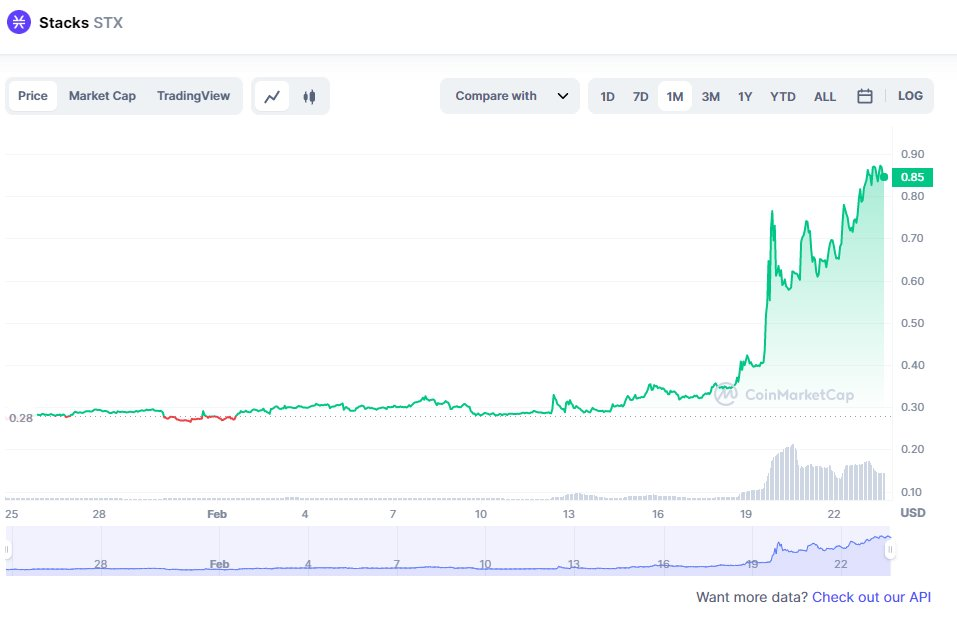
Task: Switch to candlestick chart icon
Action: [x=309, y=96]
